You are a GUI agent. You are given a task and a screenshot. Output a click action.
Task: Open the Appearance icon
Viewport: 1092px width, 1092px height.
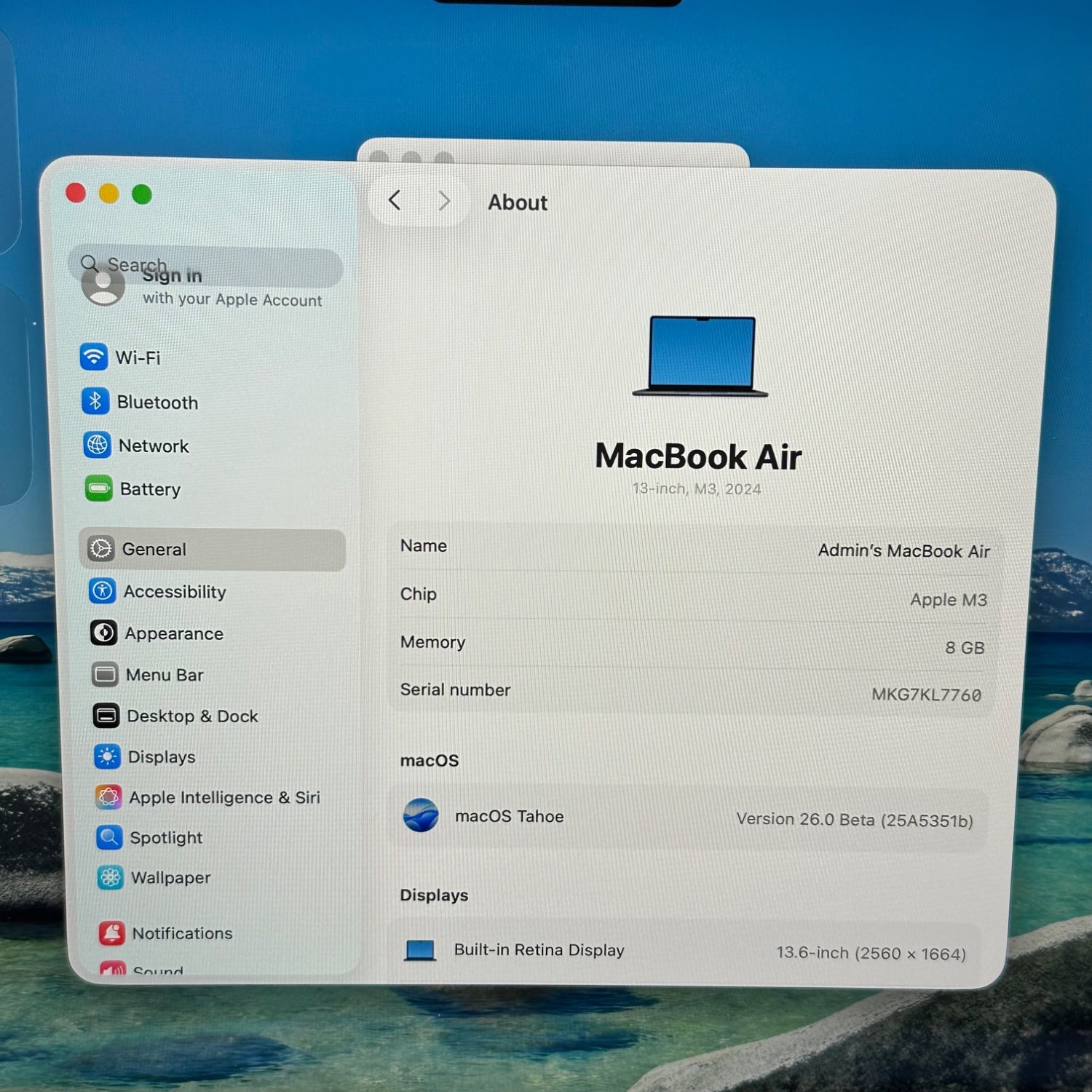coord(104,633)
